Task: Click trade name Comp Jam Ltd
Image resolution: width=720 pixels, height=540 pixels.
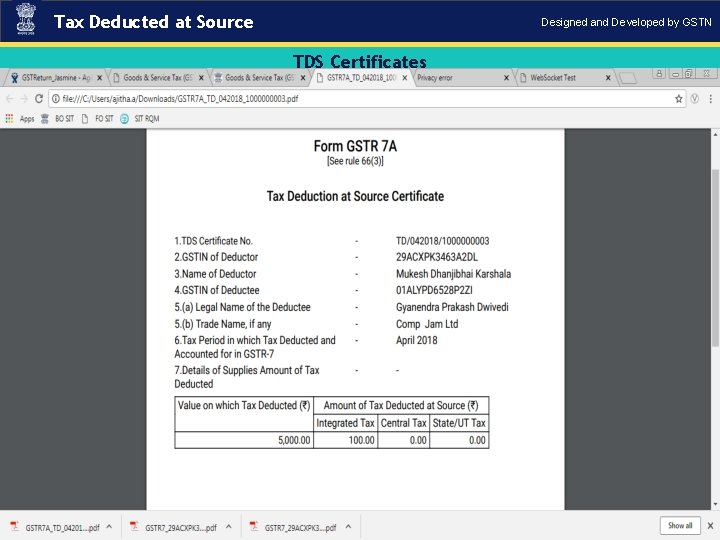Action: tap(427, 324)
